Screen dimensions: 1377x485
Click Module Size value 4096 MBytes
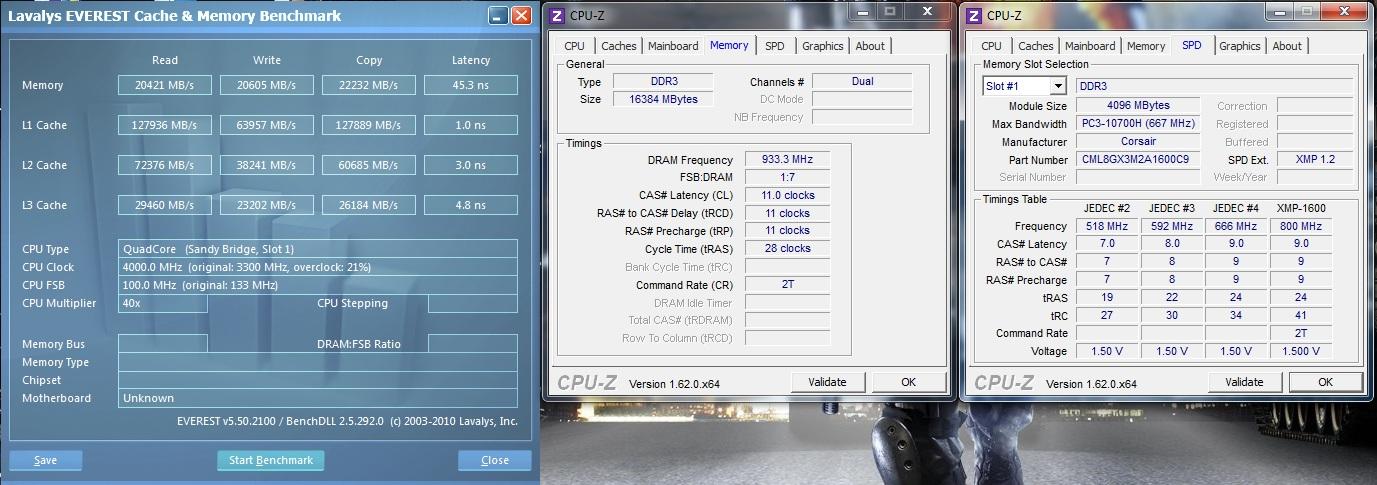(1138, 105)
